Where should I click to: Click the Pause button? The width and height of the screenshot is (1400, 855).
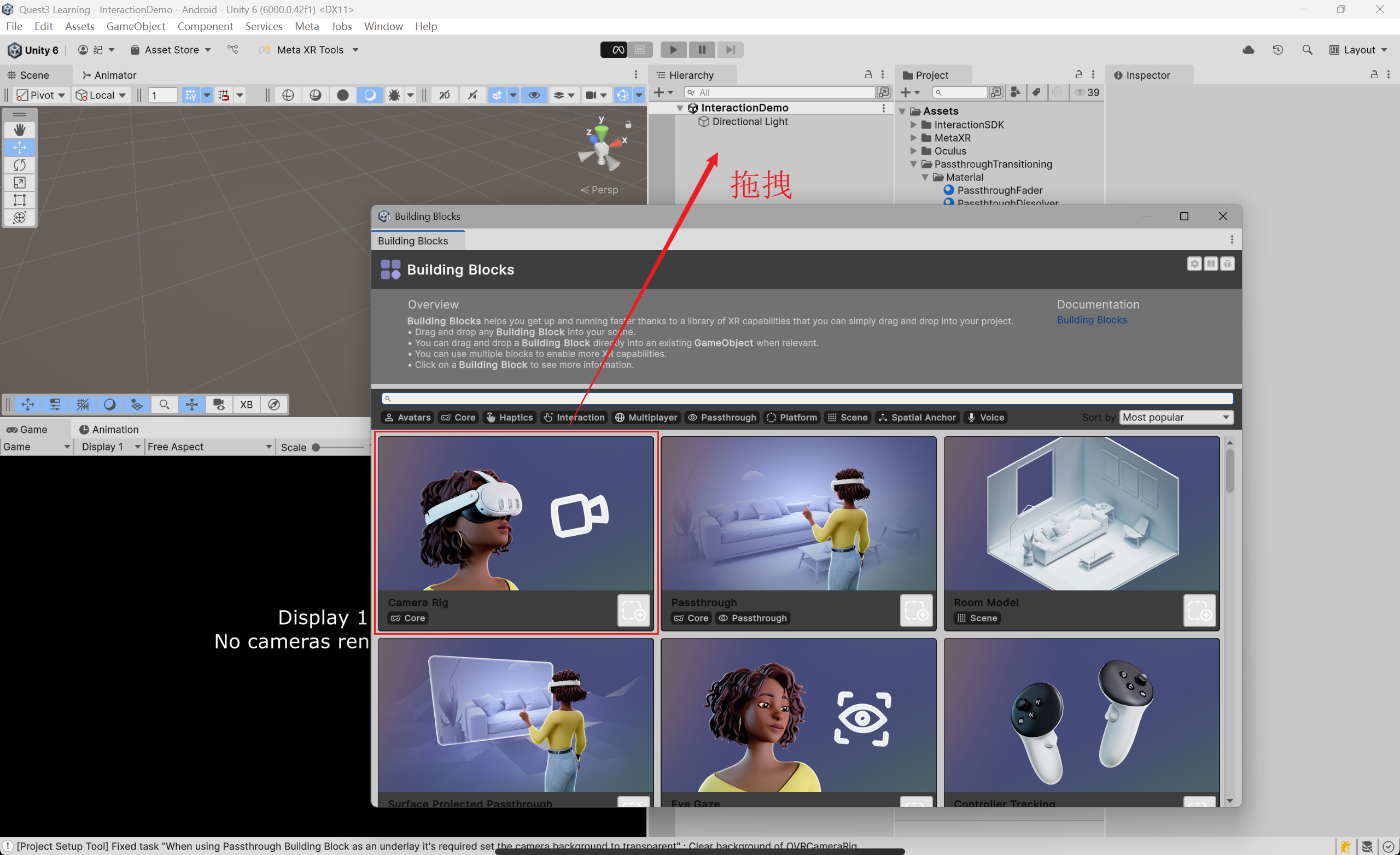tap(702, 50)
